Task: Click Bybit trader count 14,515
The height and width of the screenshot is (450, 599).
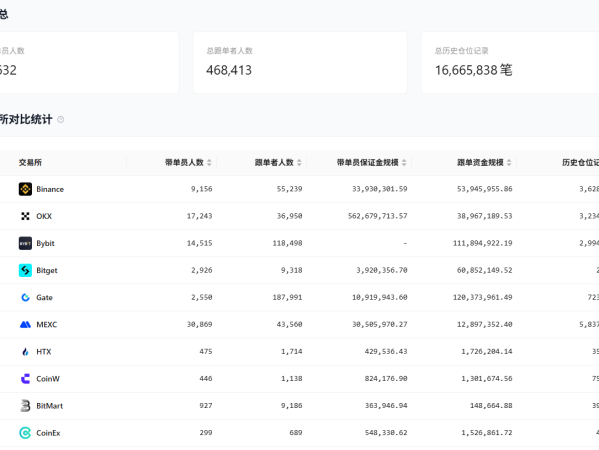Action: coord(199,243)
